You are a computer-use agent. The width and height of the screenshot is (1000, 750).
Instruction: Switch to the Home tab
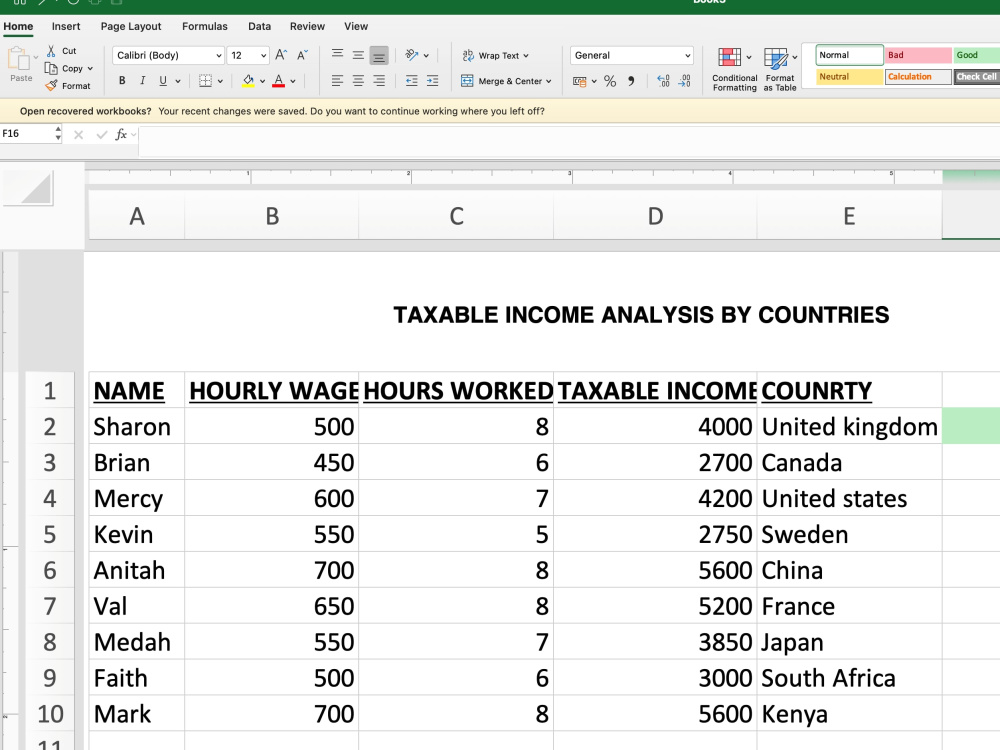point(18,26)
